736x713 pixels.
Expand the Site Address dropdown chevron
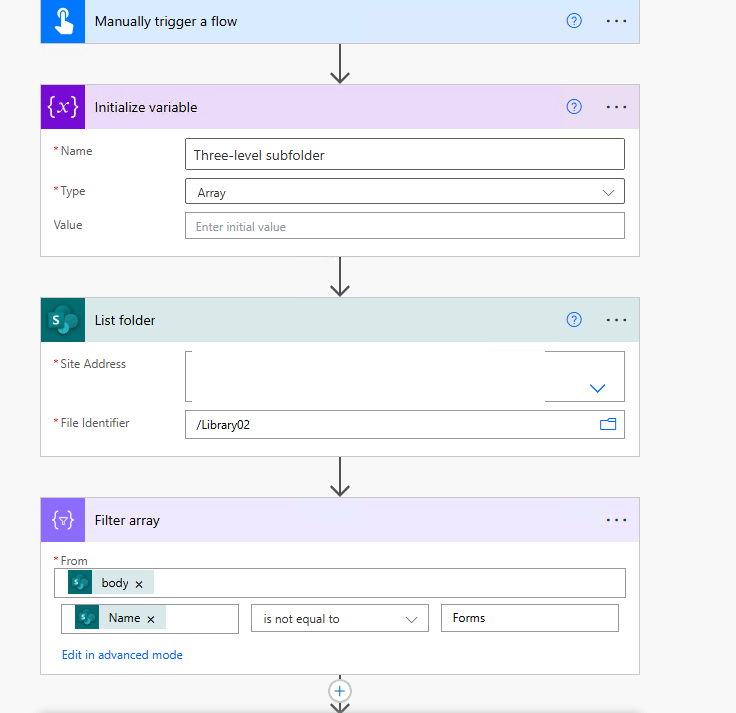pos(597,388)
